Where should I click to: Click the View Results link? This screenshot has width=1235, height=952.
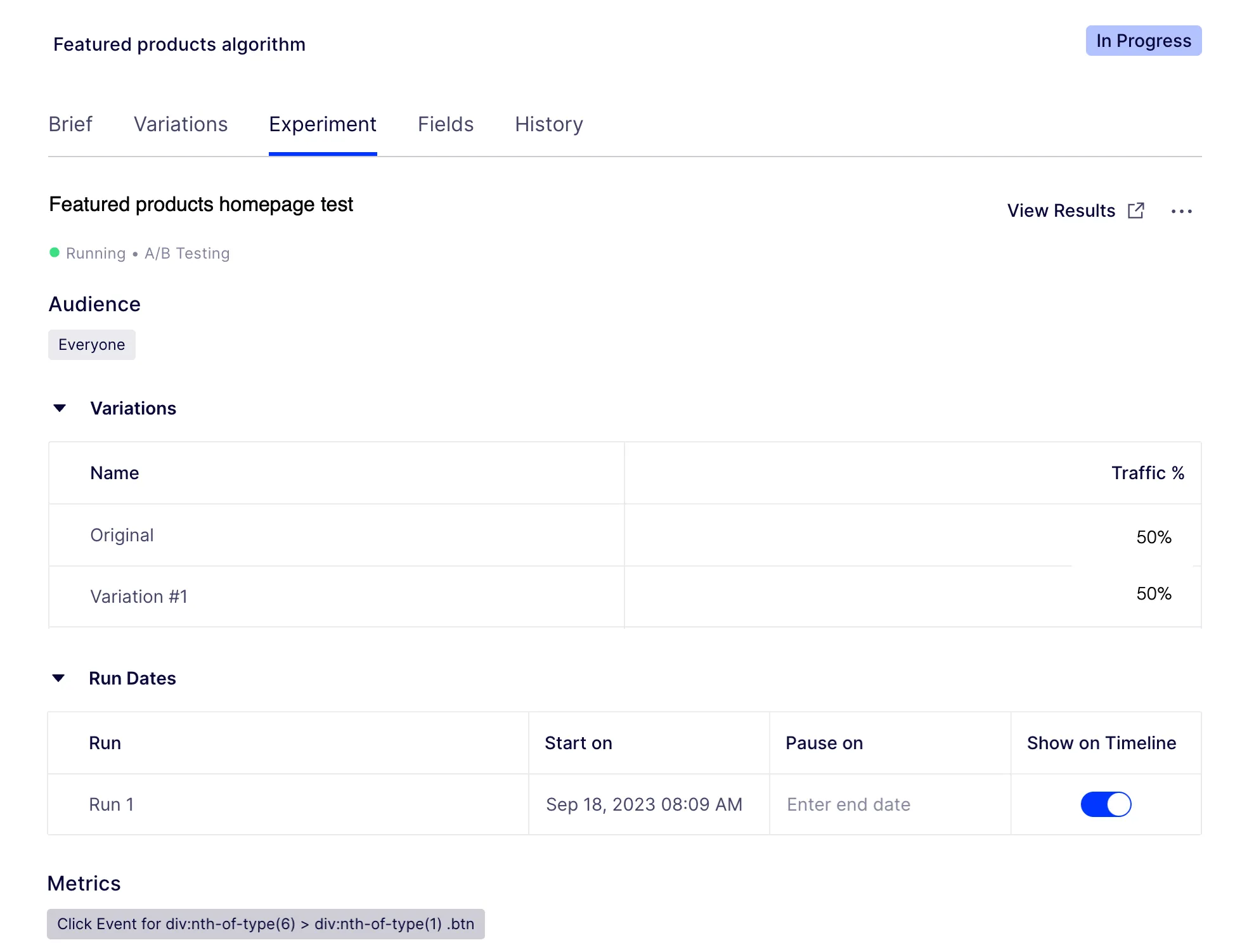pyautogui.click(x=1061, y=210)
